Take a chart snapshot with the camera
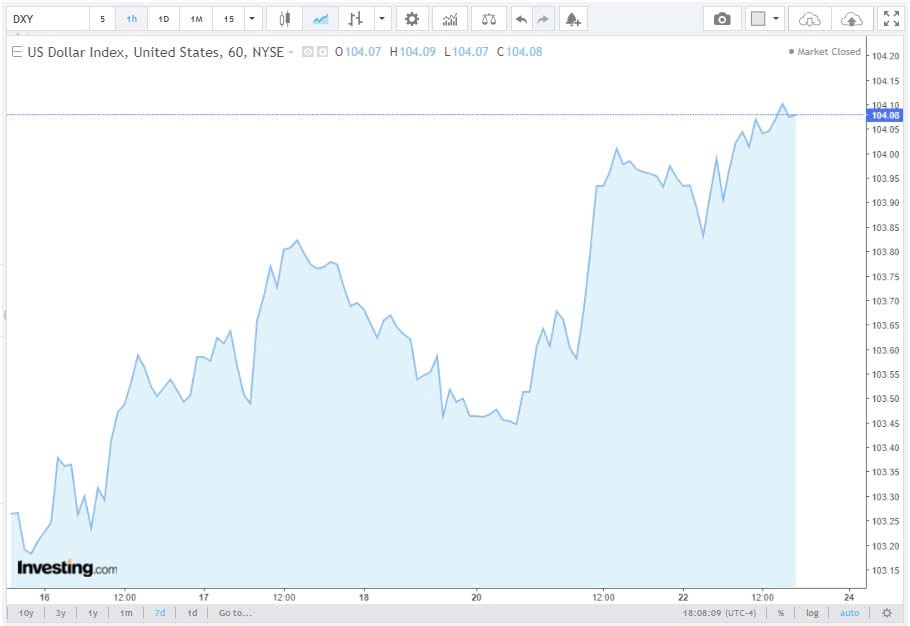Screen dimensions: 910x626 (x=722, y=19)
